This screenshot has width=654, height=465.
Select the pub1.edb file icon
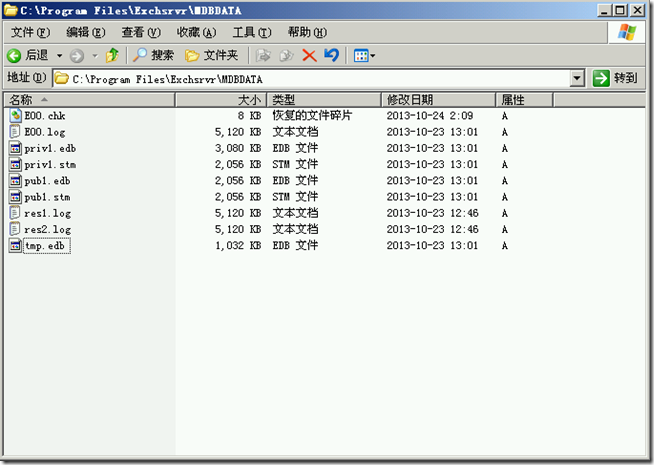tap(15, 181)
